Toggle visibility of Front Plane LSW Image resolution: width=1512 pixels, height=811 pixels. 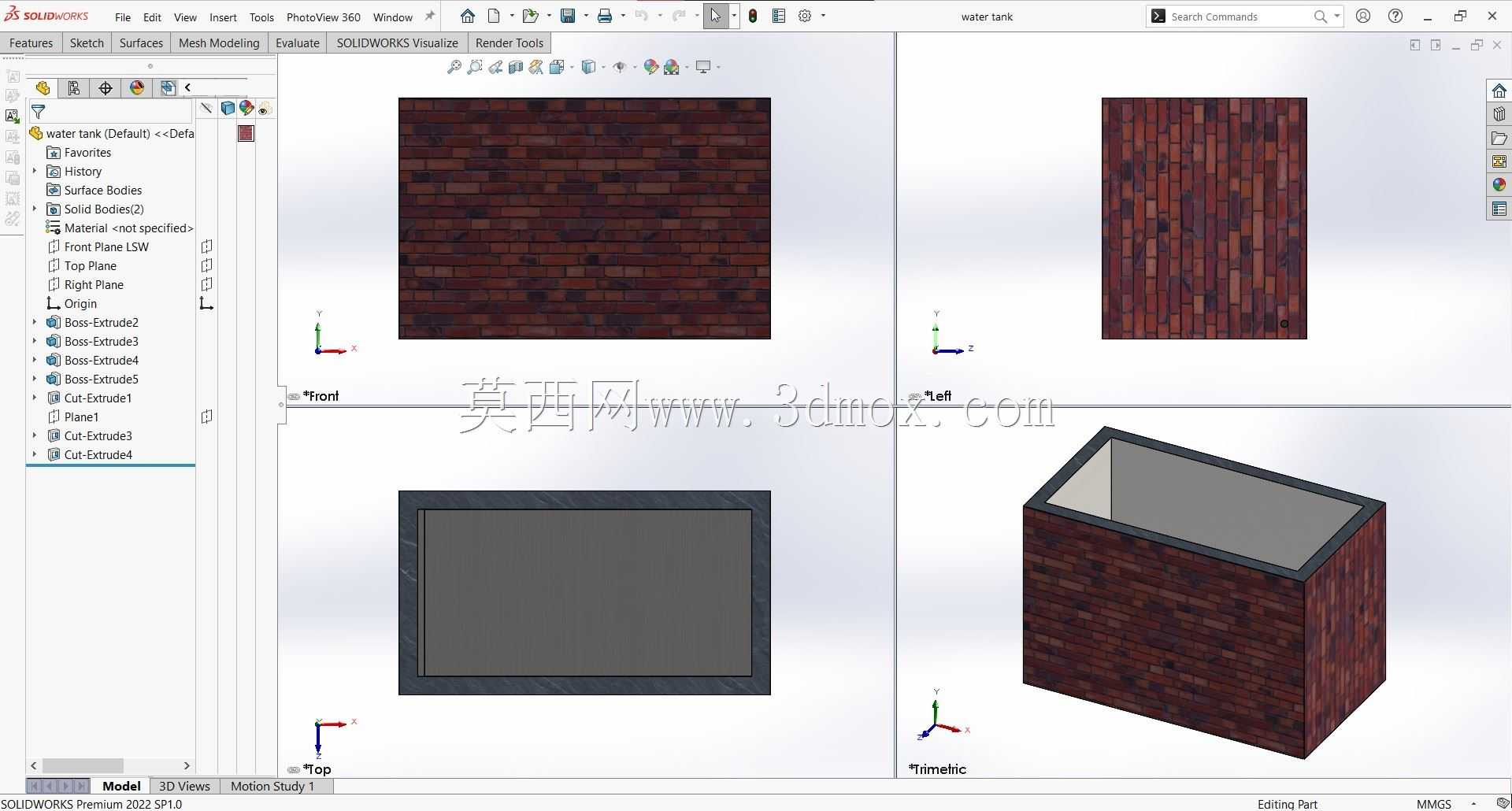coord(206,246)
